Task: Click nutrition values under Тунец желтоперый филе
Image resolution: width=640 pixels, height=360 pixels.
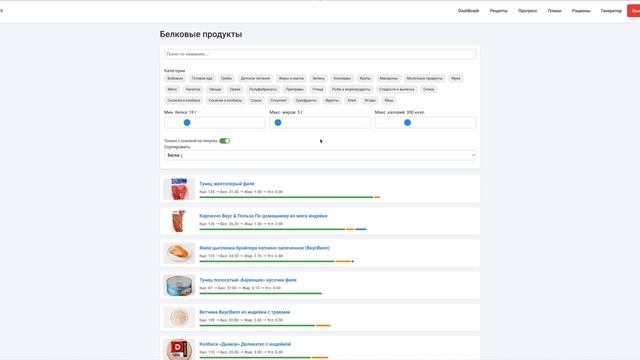Action: (x=241, y=192)
